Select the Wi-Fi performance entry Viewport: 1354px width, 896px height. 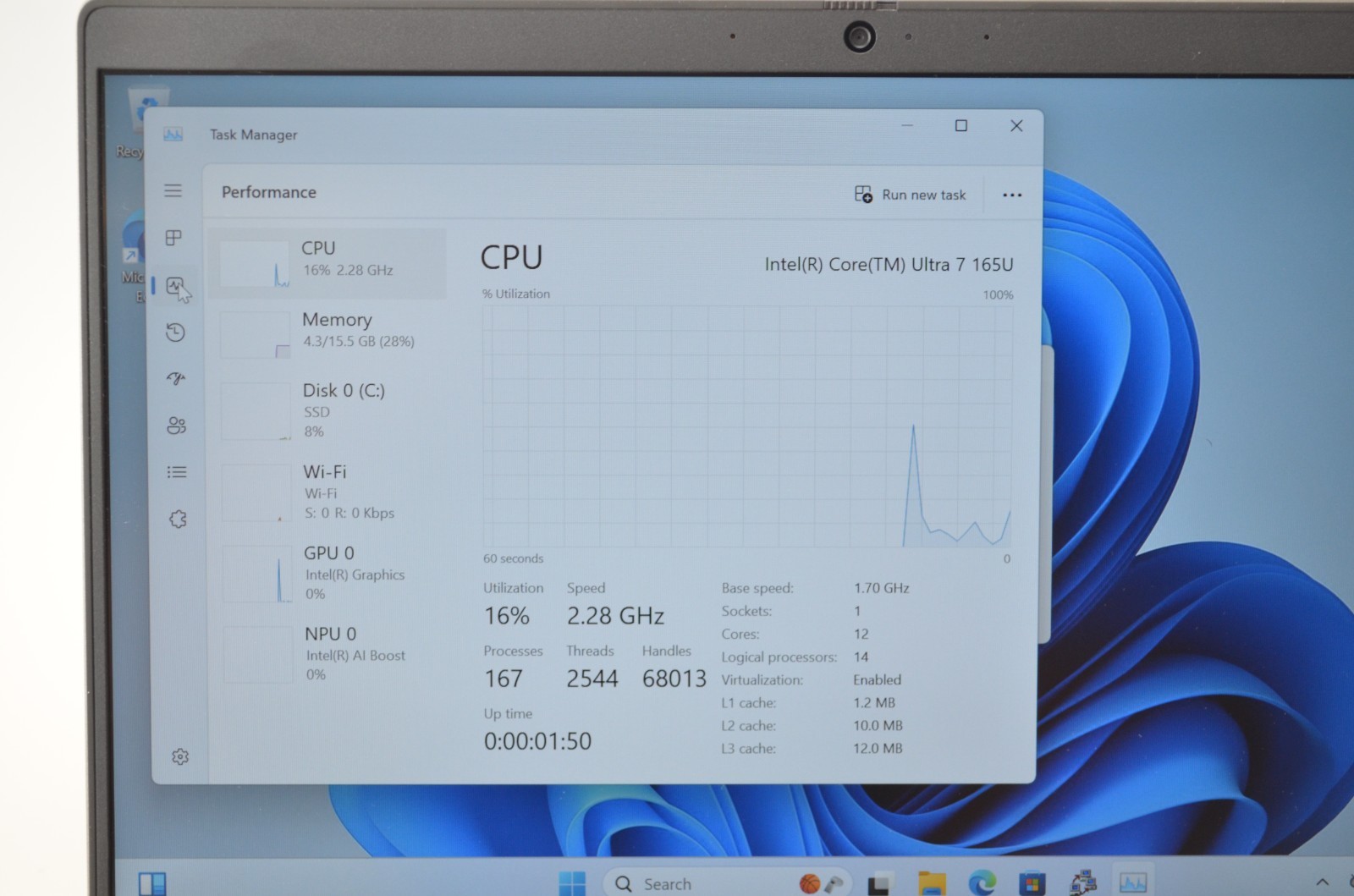[331, 492]
